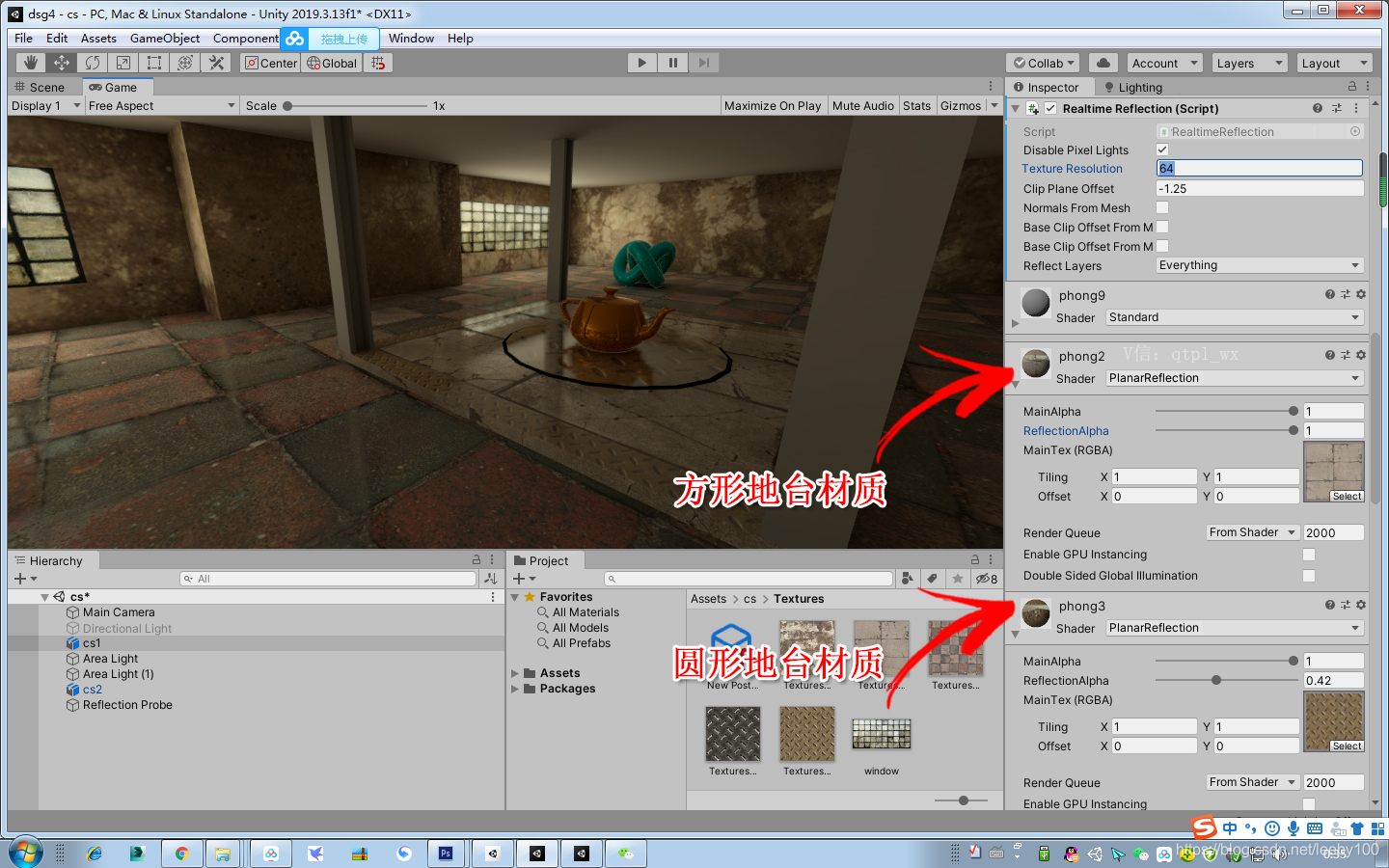Select the combined Transform tool
Image resolution: width=1389 pixels, height=868 pixels.
click(185, 63)
